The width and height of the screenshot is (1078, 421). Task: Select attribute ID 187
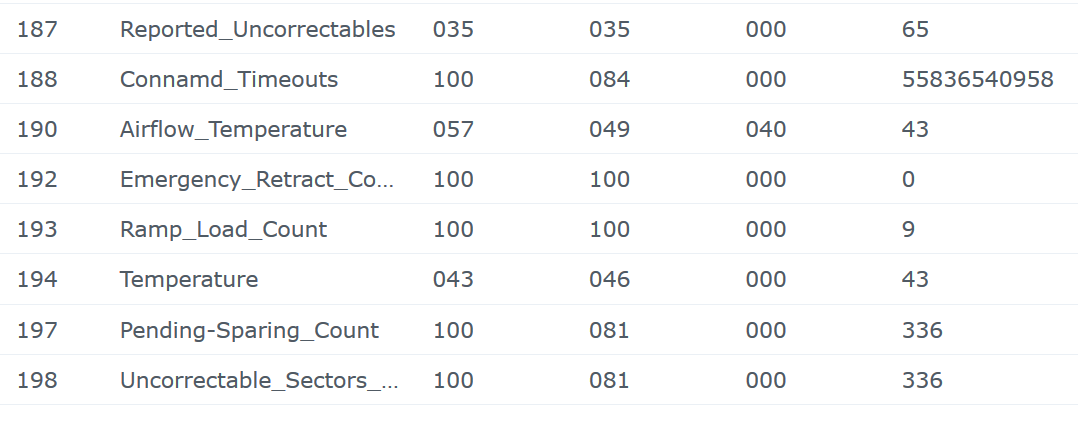pyautogui.click(x=37, y=29)
